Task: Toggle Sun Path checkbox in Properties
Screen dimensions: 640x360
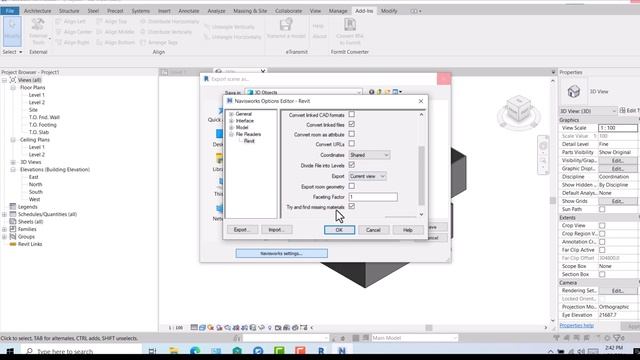Action: tap(602, 209)
